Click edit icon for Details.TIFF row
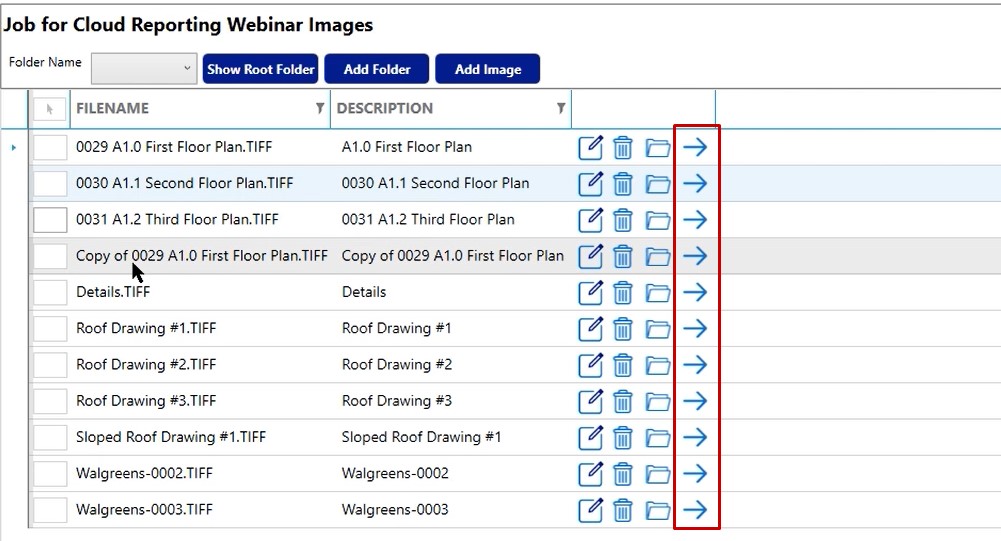 pyautogui.click(x=591, y=292)
